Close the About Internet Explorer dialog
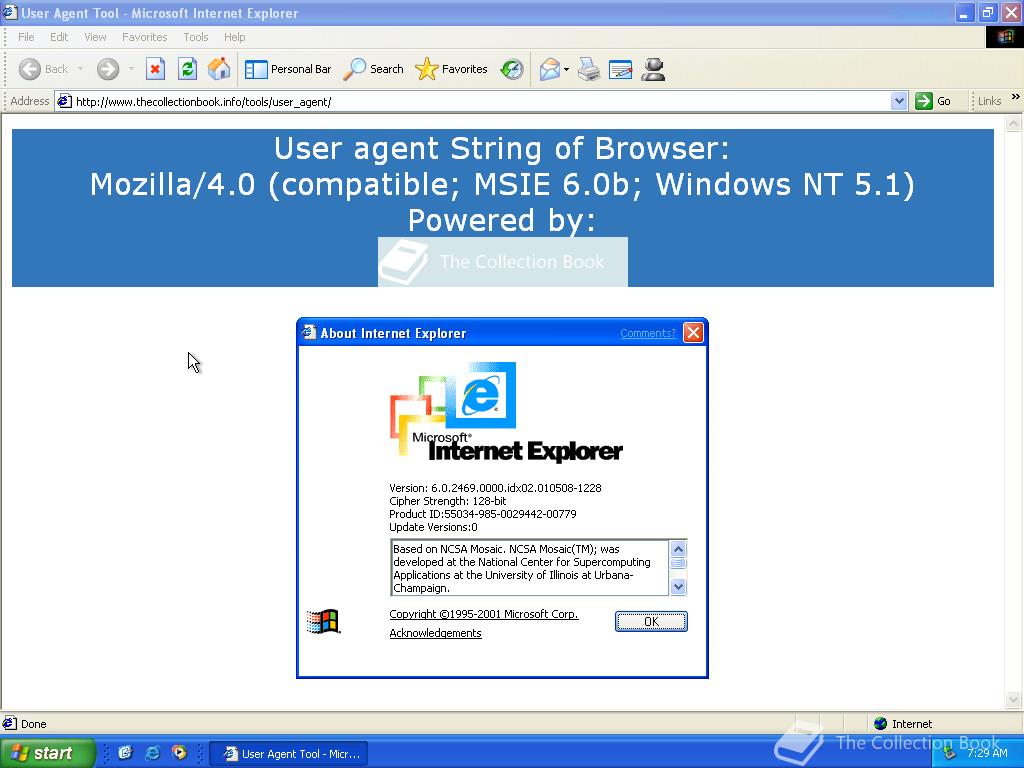This screenshot has width=1024, height=768. (693, 333)
